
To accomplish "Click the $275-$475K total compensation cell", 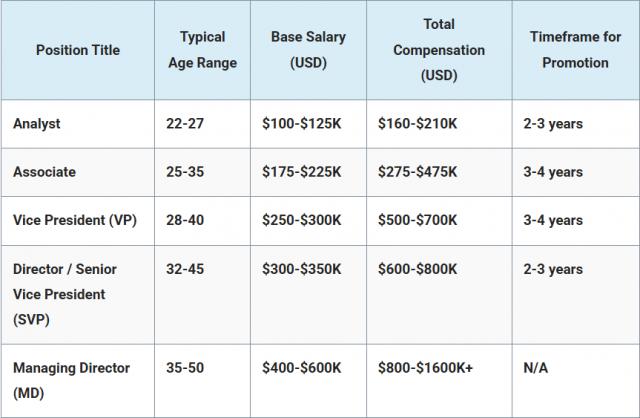I will [418, 172].
